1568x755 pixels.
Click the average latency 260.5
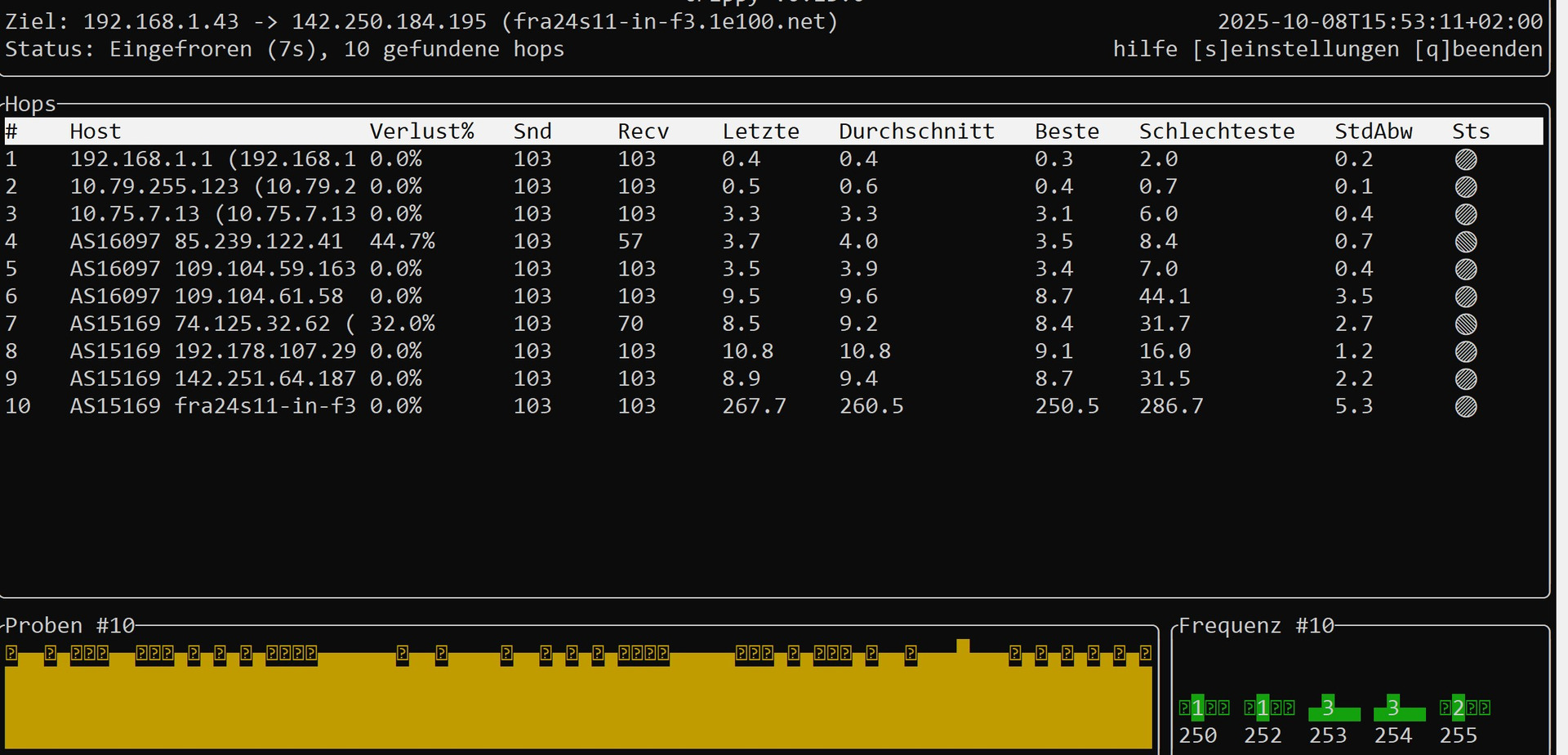[871, 406]
